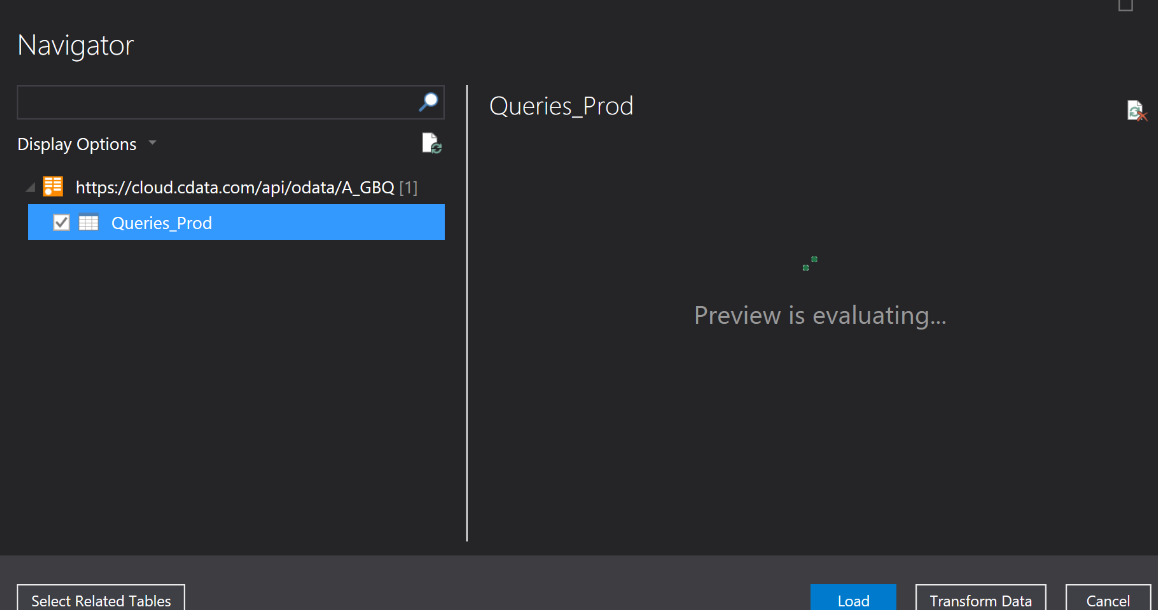Click the table icon beside Queries_Prod
The height and width of the screenshot is (610, 1158).
[x=89, y=222]
